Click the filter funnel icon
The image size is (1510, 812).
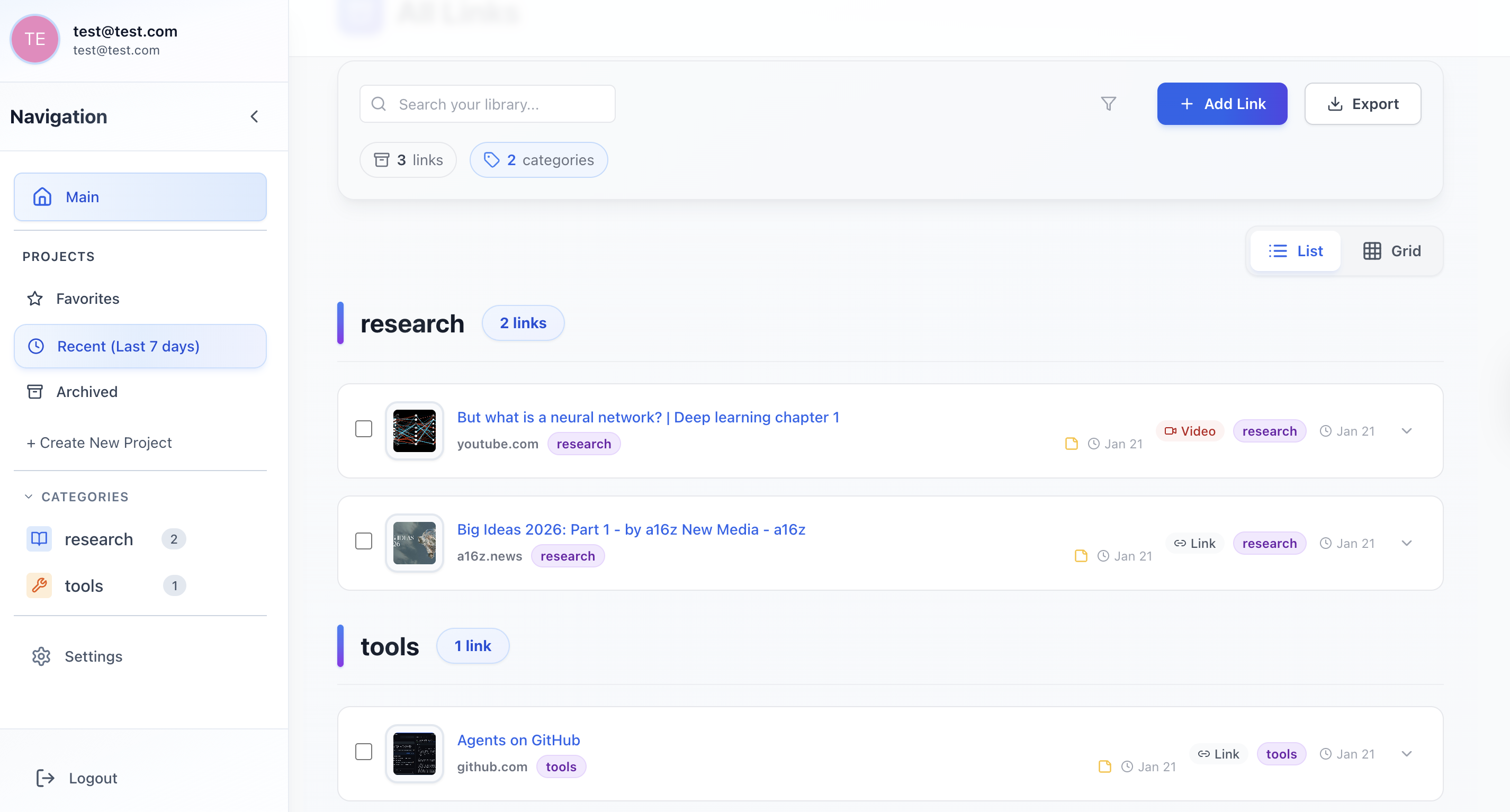pyautogui.click(x=1108, y=104)
